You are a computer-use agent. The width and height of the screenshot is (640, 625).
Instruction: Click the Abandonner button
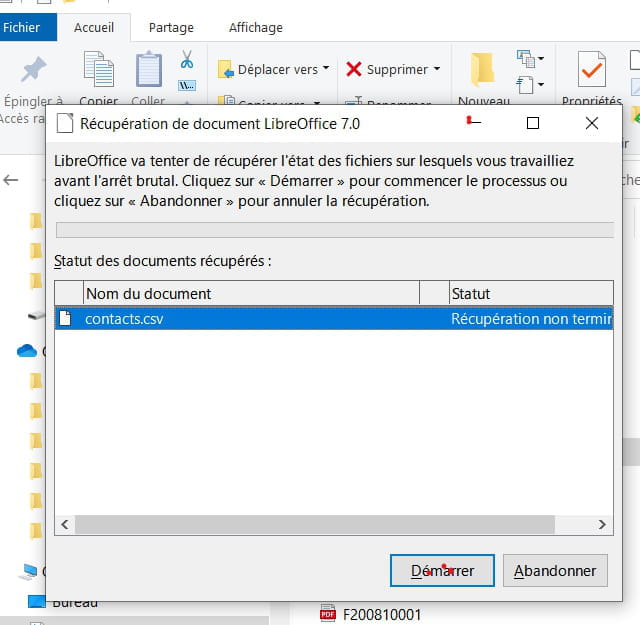pos(555,570)
